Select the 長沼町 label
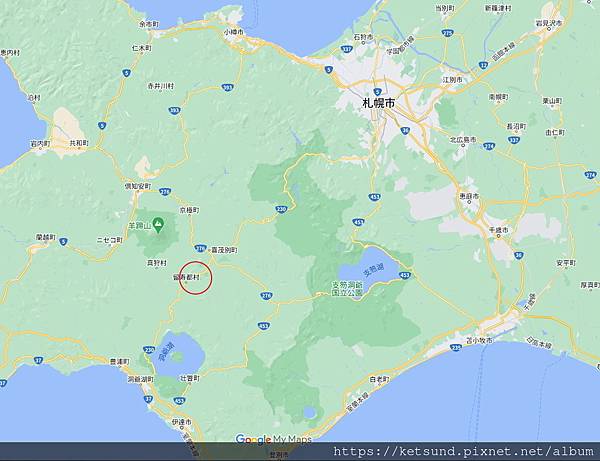 516,126
